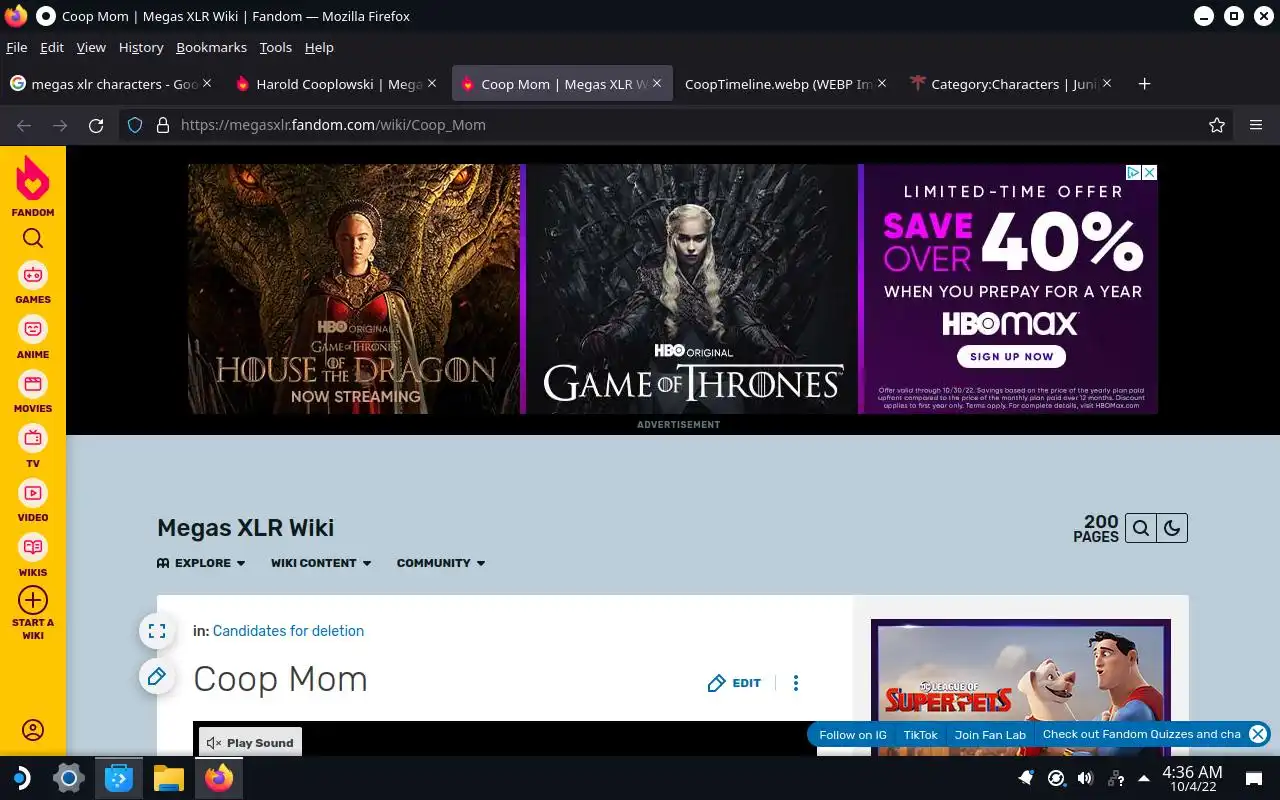Reload the page in Firefox
Screen dimensions: 1280x800
click(96, 125)
